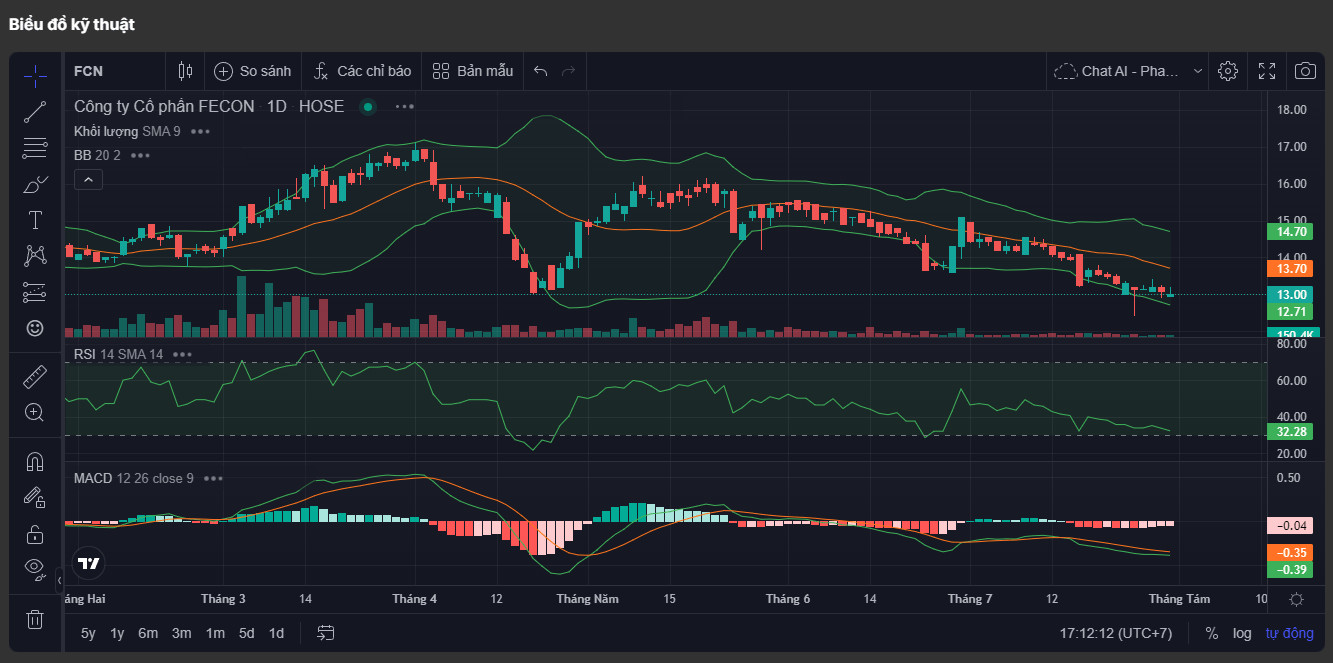
Task: Click the 1D interval label in legend
Action: pos(277,107)
